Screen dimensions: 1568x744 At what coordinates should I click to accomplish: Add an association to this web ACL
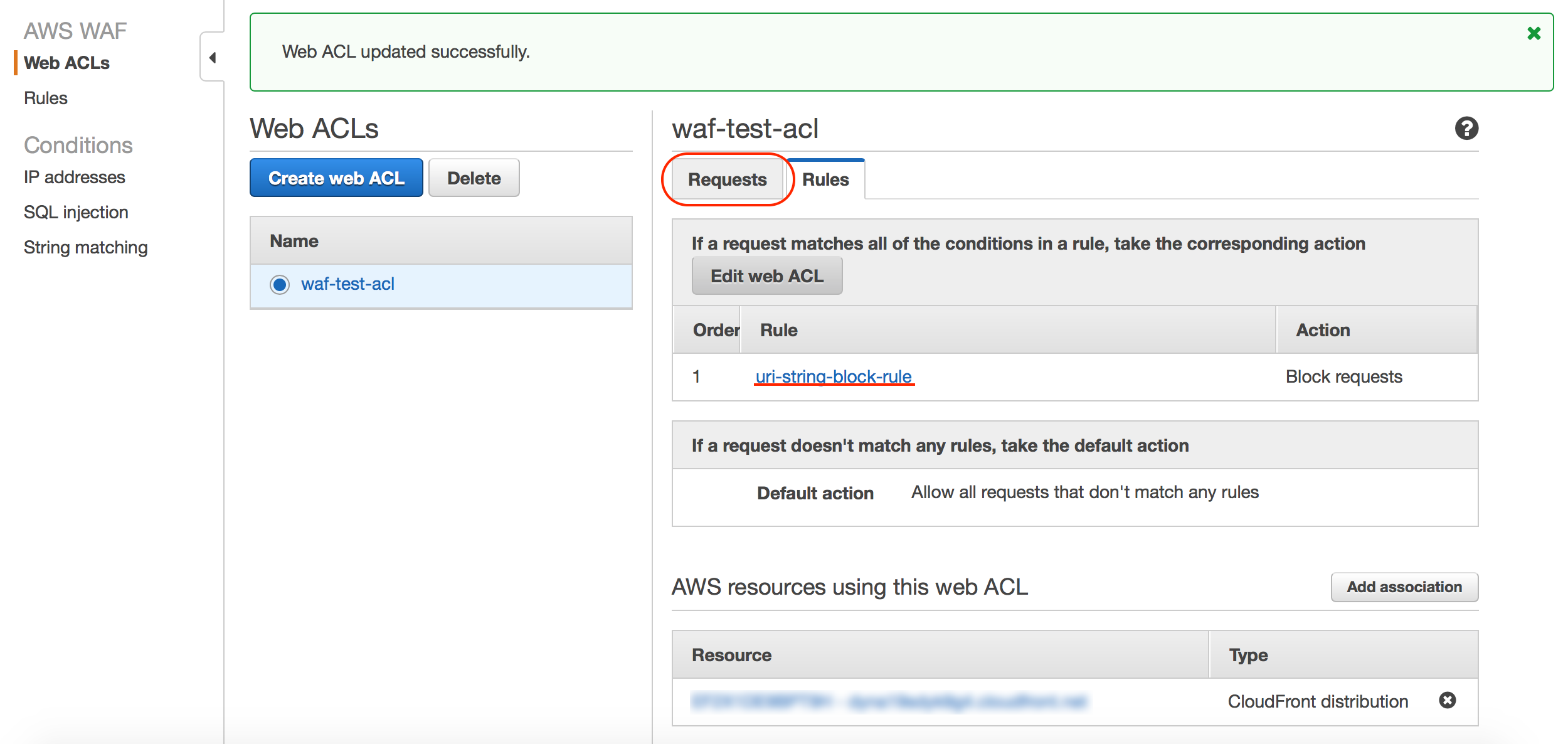point(1404,587)
